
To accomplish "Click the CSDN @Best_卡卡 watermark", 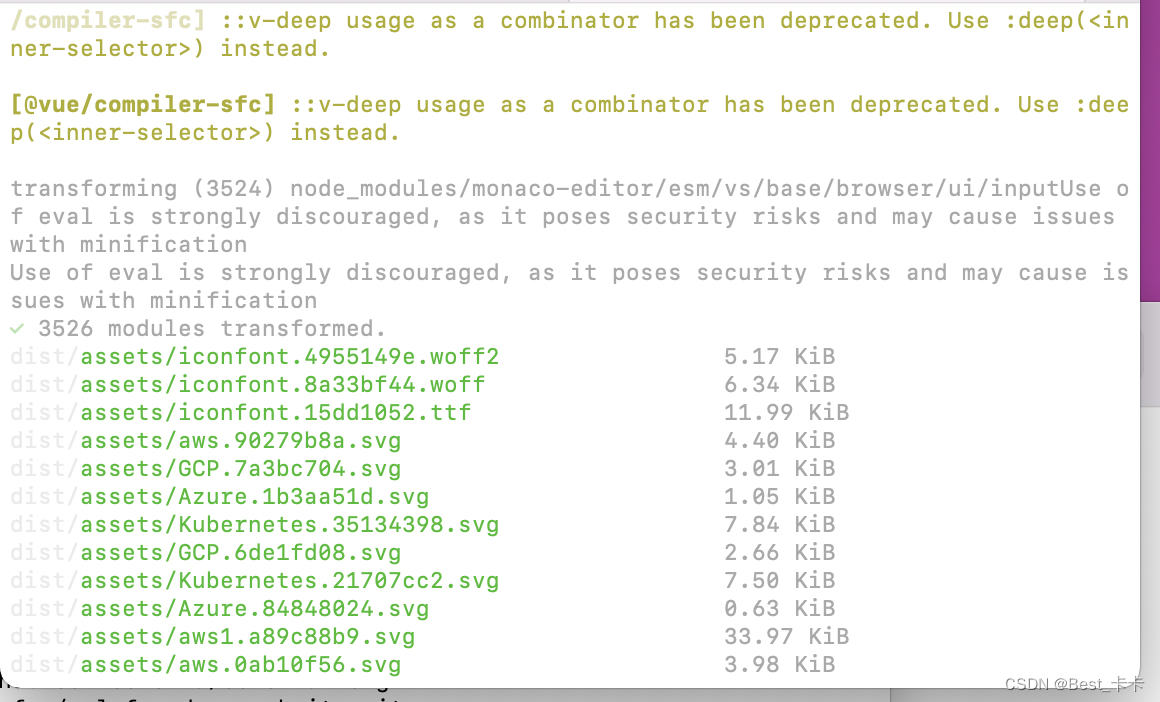I will point(1074,684).
